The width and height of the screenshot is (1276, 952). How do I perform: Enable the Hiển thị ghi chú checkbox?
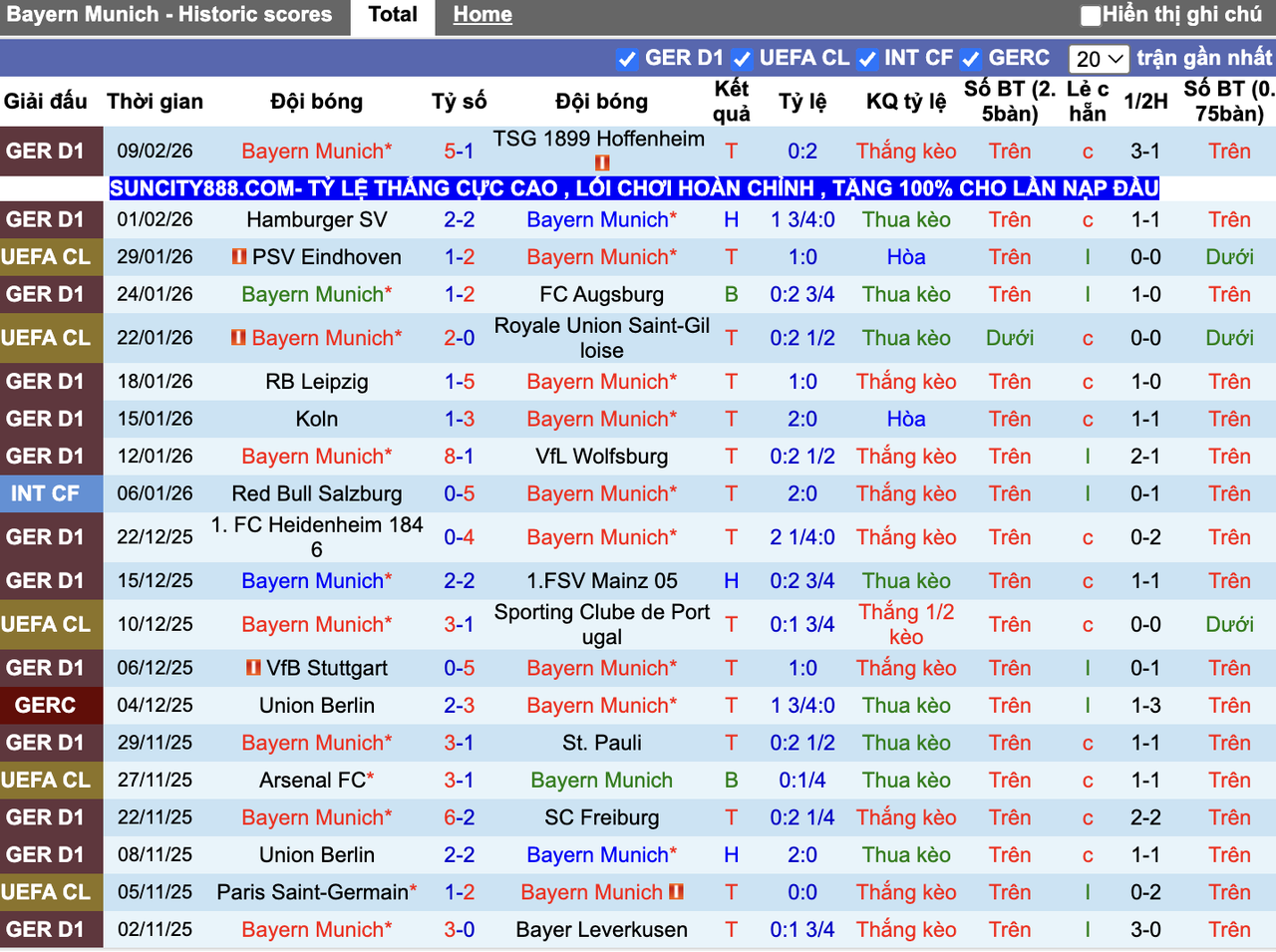coord(1091,15)
